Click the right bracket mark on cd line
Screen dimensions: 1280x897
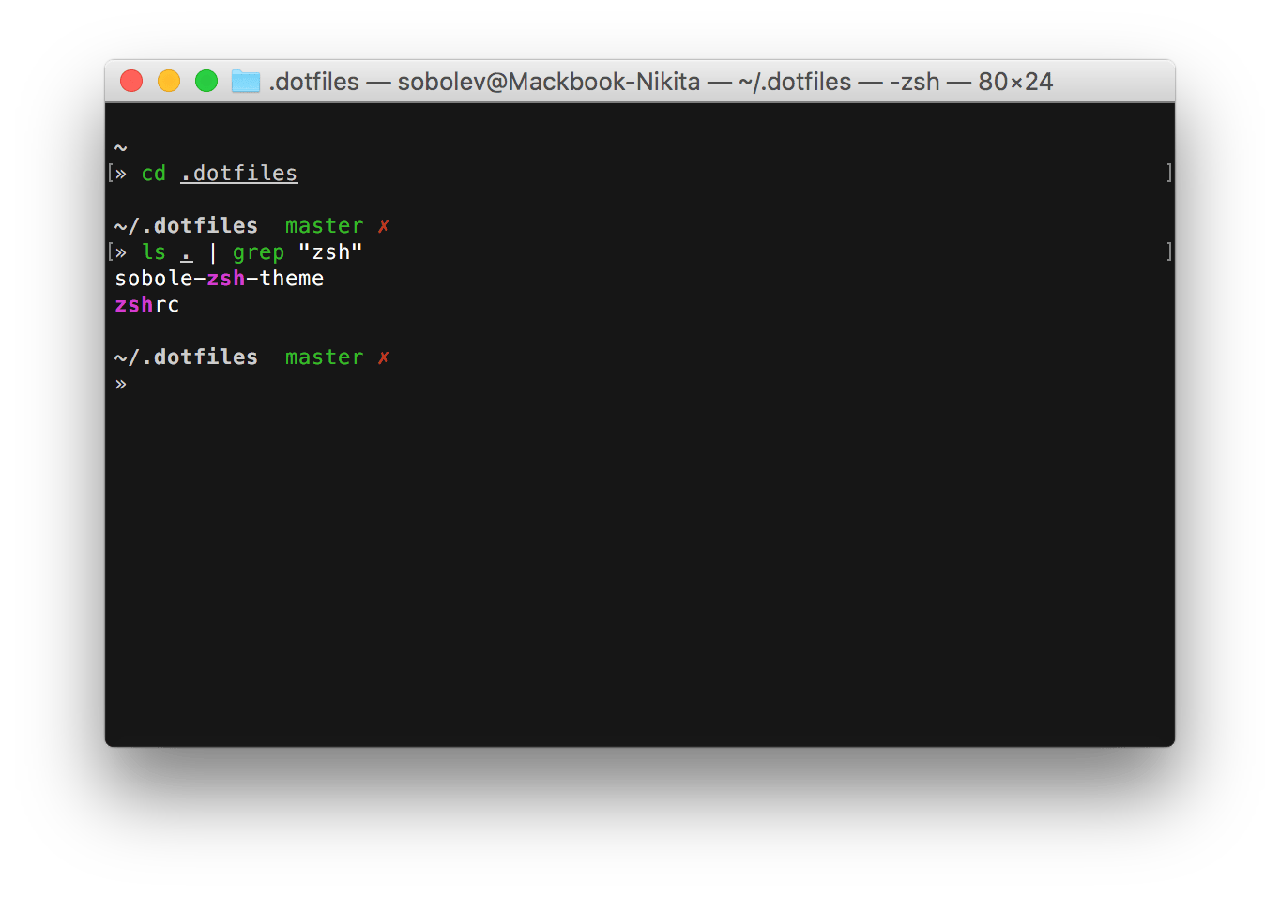[1168, 174]
